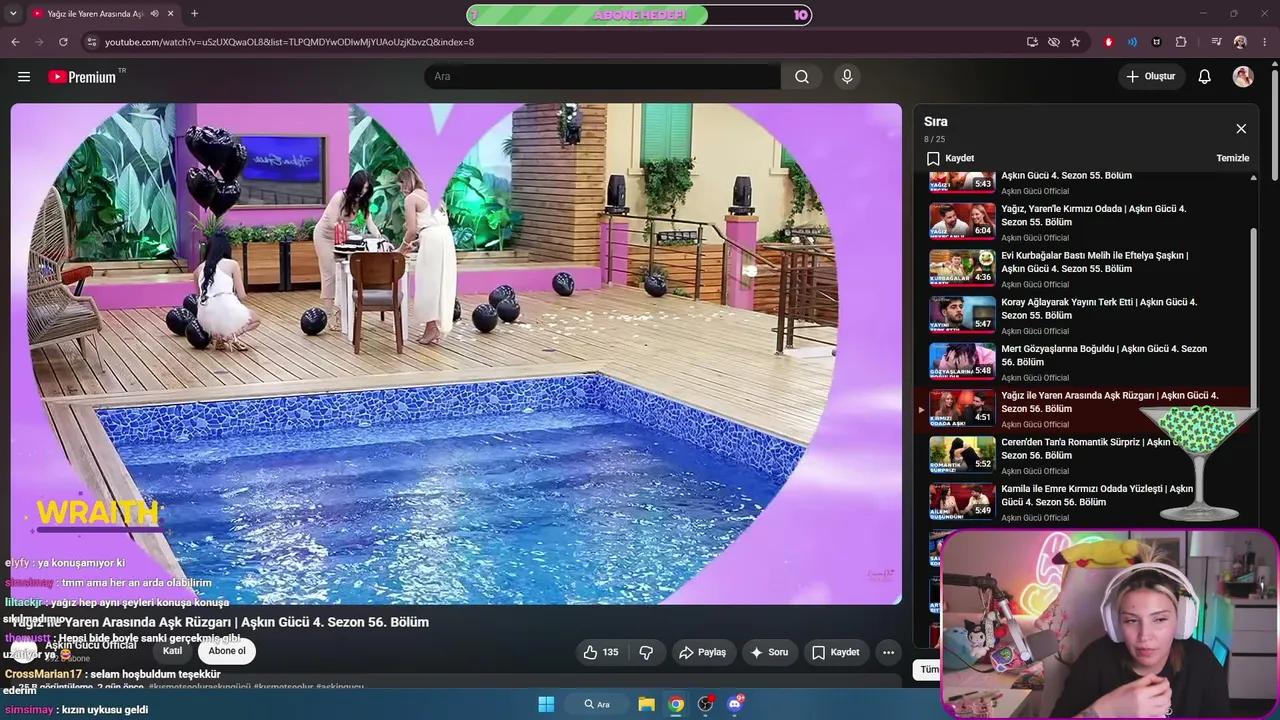Open Aşkın Gücü Official channel under Kamila video
This screenshot has width=1280, height=720.
coord(1035,518)
